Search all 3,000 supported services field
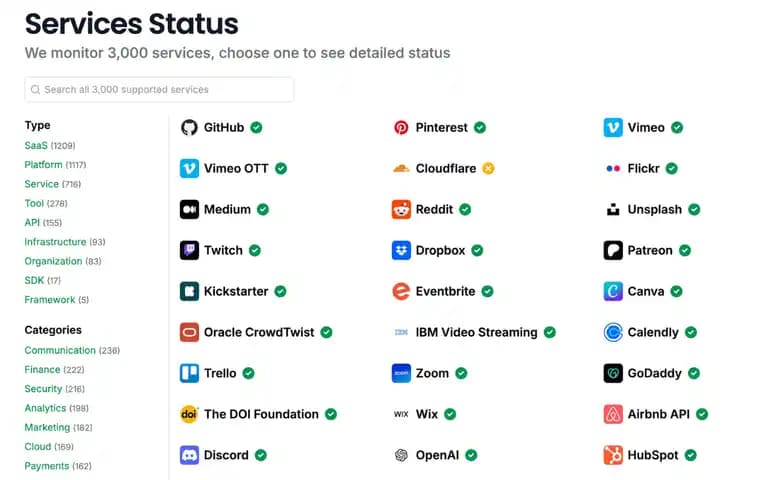 159,90
